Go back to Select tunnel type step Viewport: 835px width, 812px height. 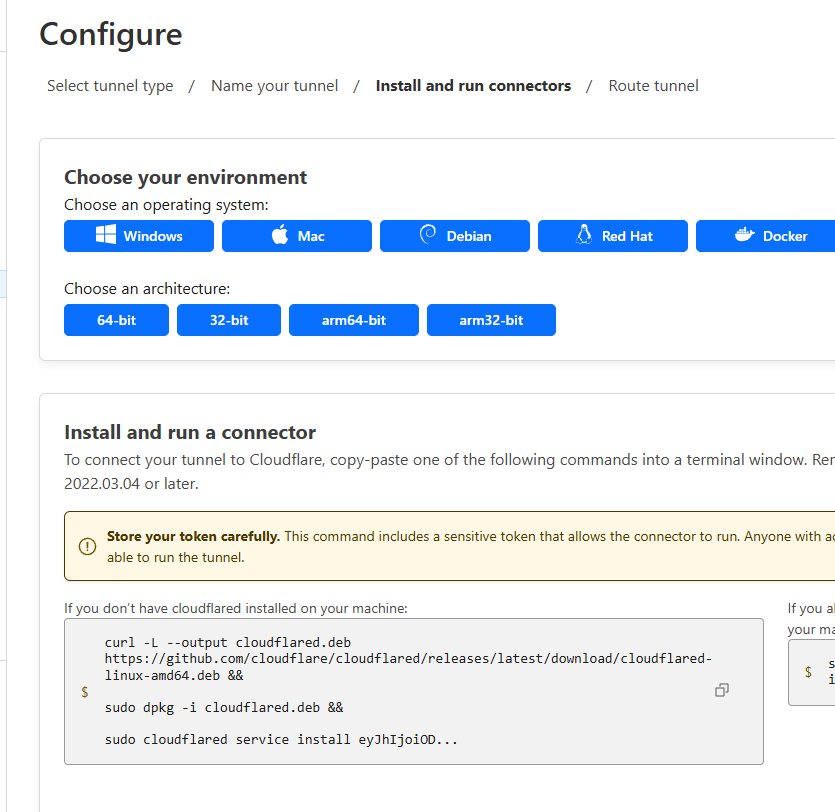(110, 86)
